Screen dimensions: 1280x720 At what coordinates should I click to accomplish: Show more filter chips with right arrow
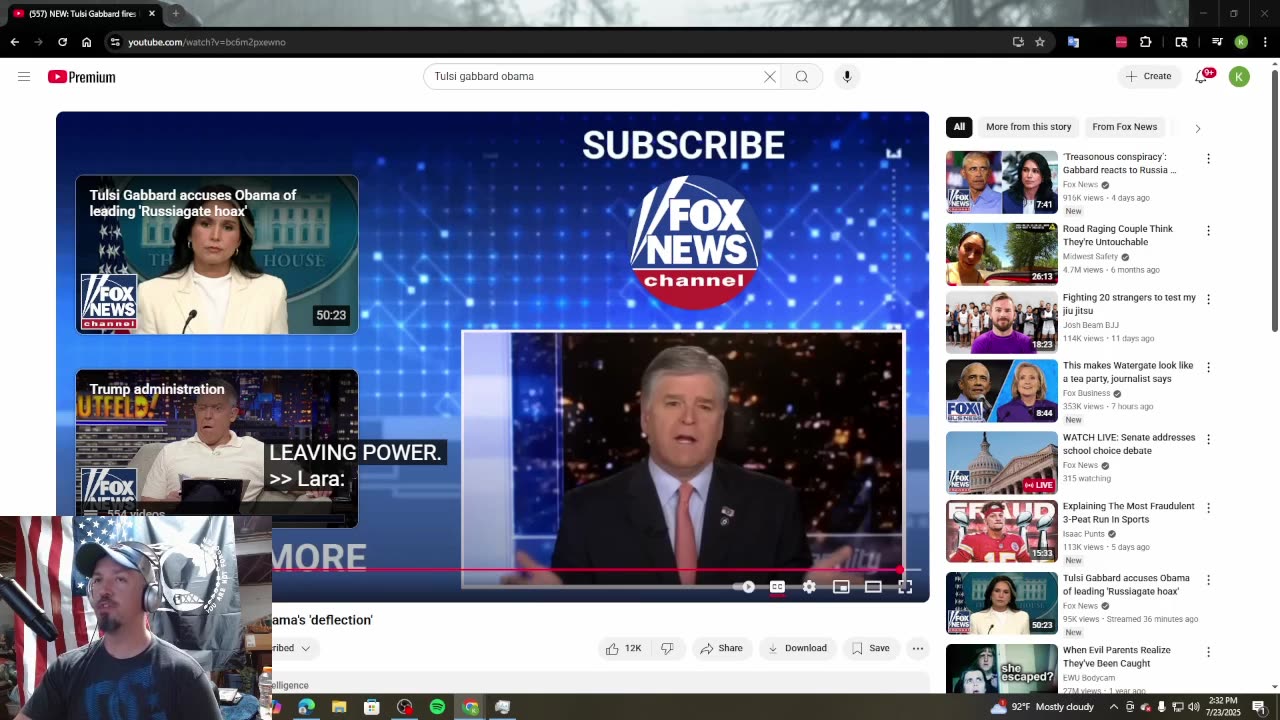pyautogui.click(x=1197, y=128)
